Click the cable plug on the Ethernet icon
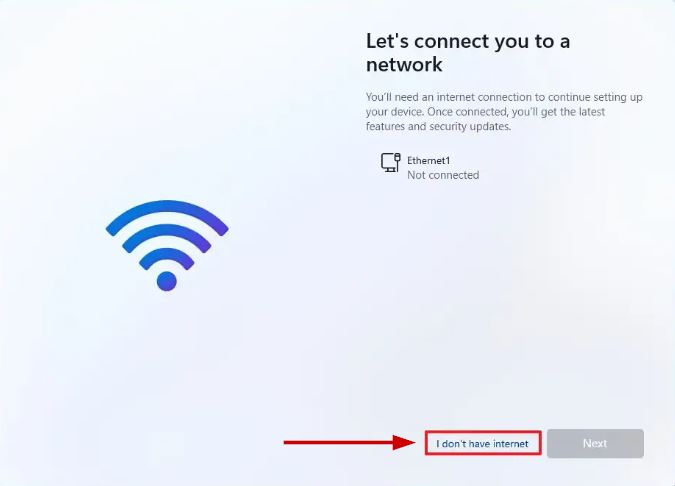This screenshot has width=675, height=486. tap(397, 157)
